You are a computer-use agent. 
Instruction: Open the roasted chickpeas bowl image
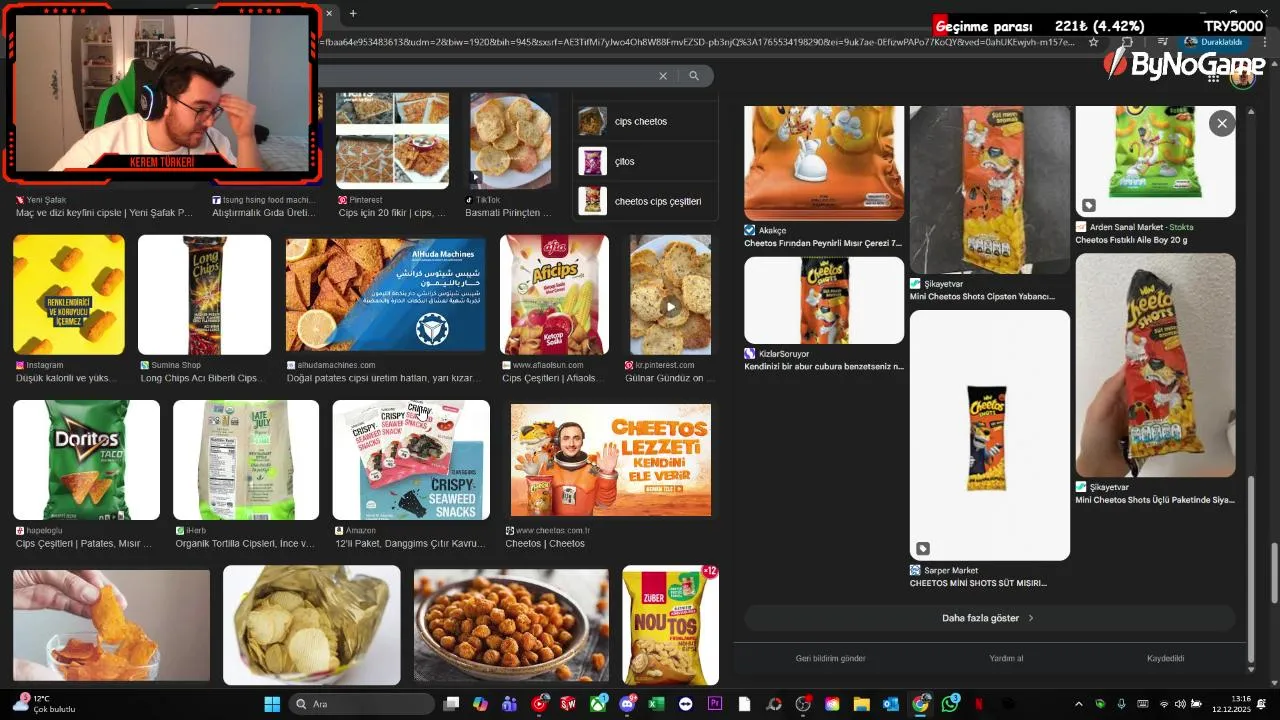pyautogui.click(x=511, y=625)
